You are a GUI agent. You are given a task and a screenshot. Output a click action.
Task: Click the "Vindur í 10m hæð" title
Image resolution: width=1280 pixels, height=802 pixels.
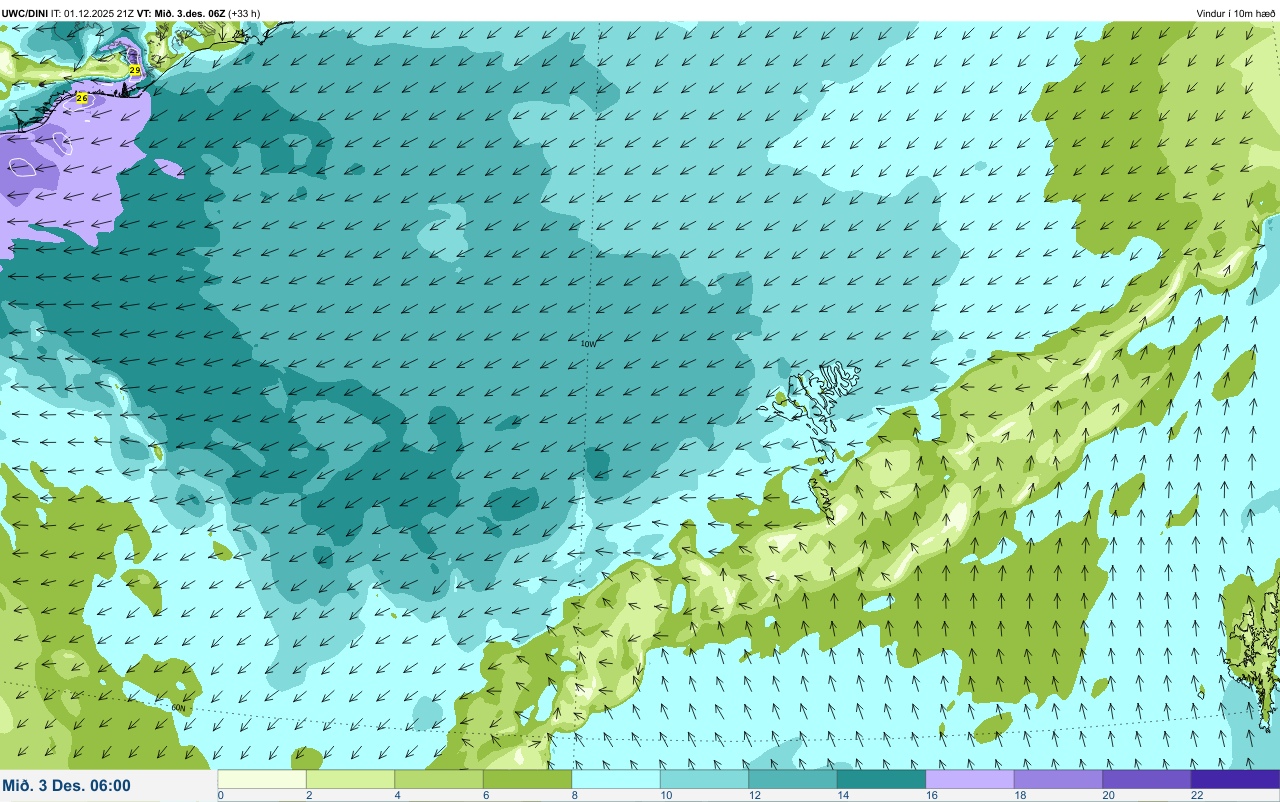pyautogui.click(x=1235, y=13)
